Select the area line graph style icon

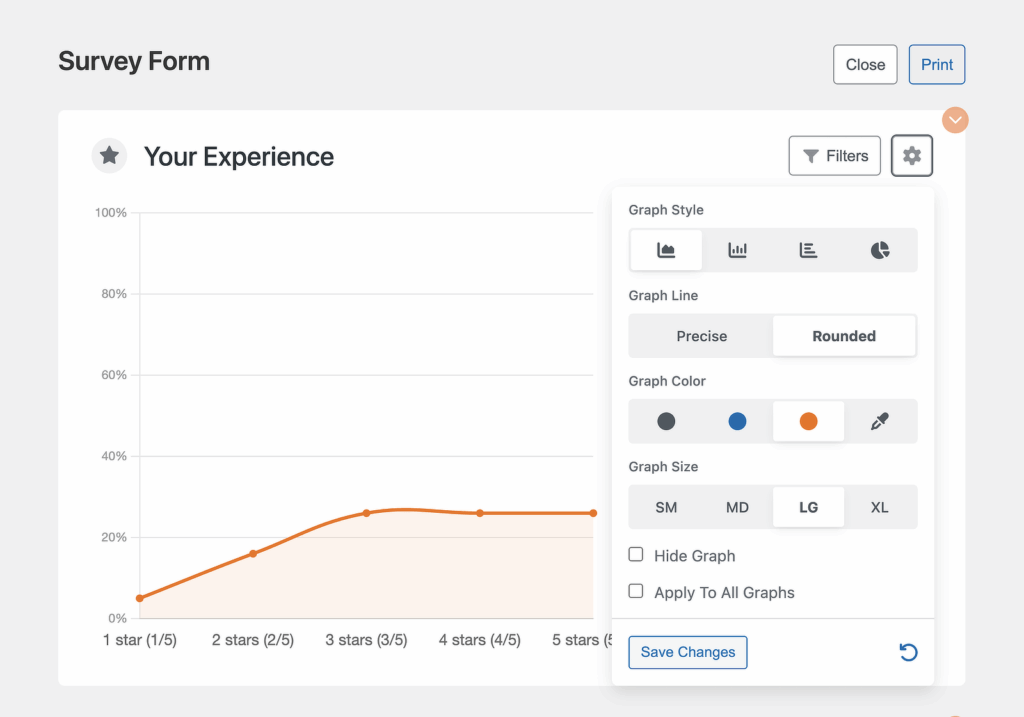point(666,250)
